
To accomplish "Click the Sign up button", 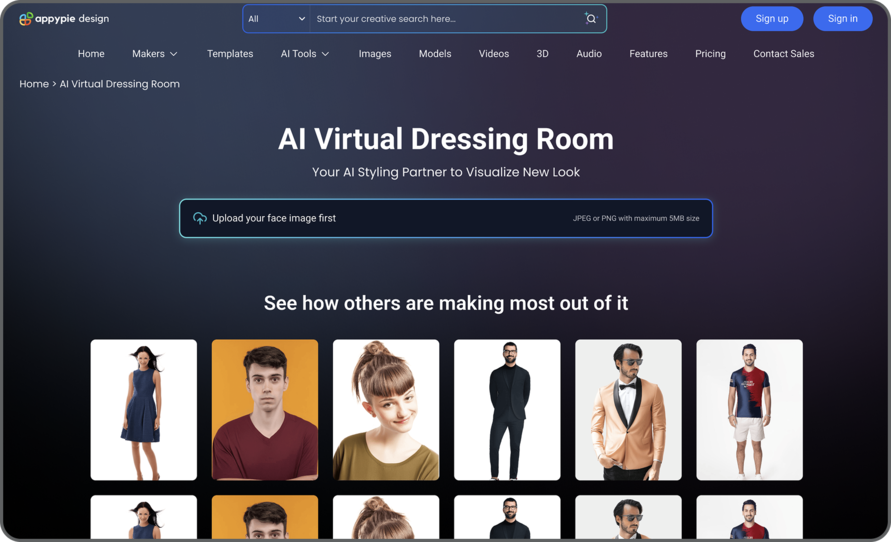I will pyautogui.click(x=772, y=19).
